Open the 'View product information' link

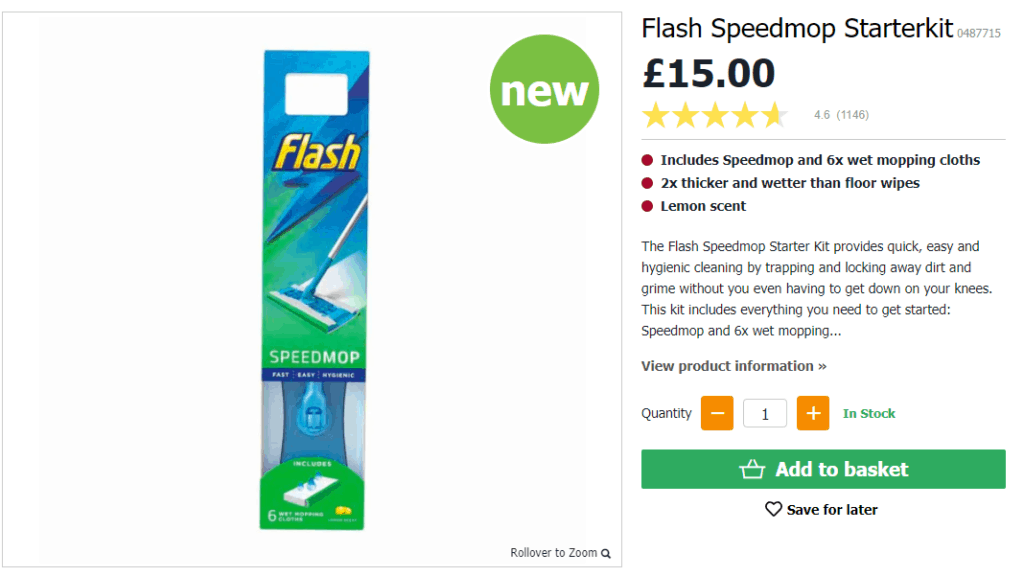[x=733, y=366]
